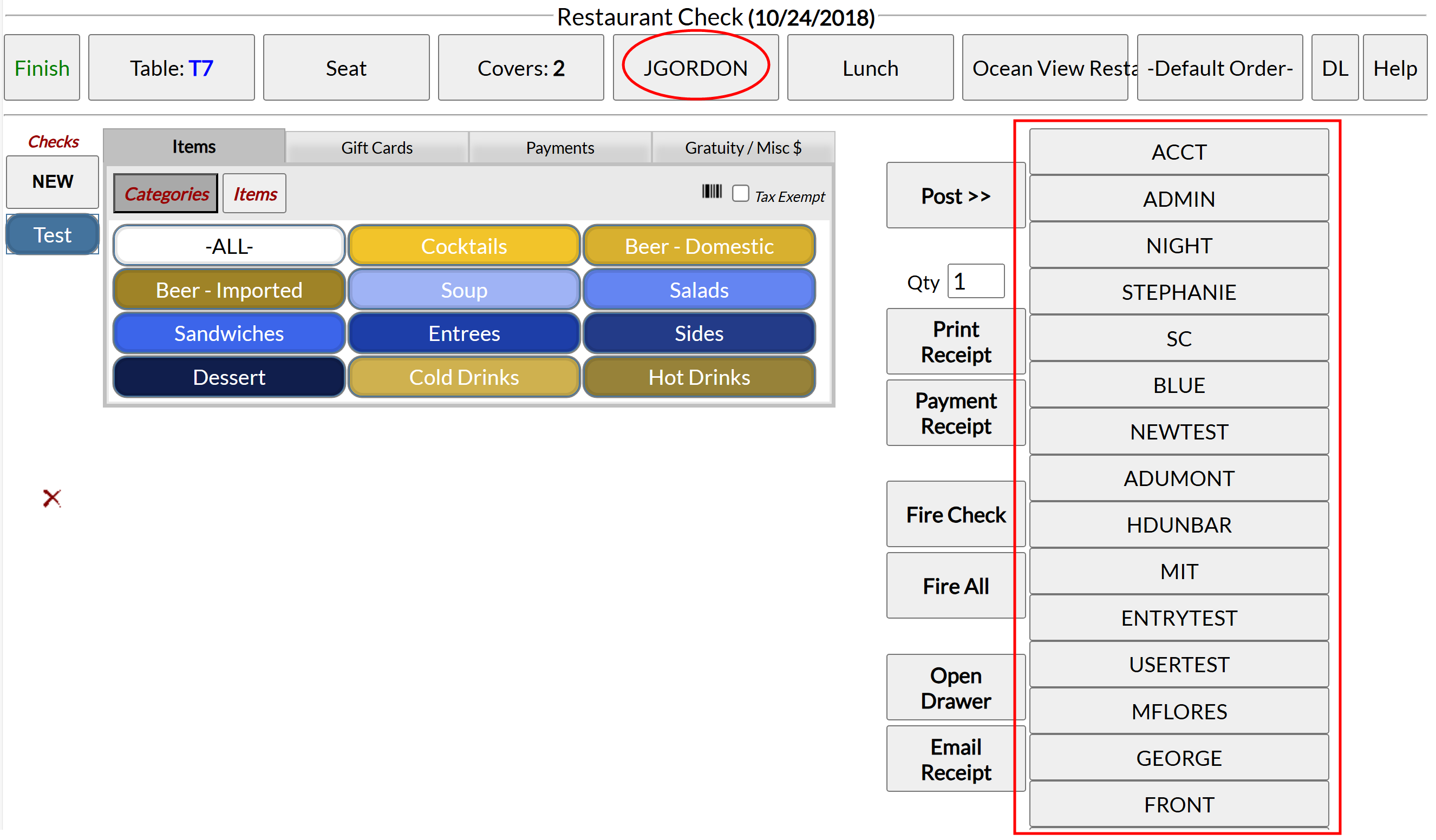Open the JGORDON server dropdown
This screenshot has width=1436, height=840.
[695, 68]
